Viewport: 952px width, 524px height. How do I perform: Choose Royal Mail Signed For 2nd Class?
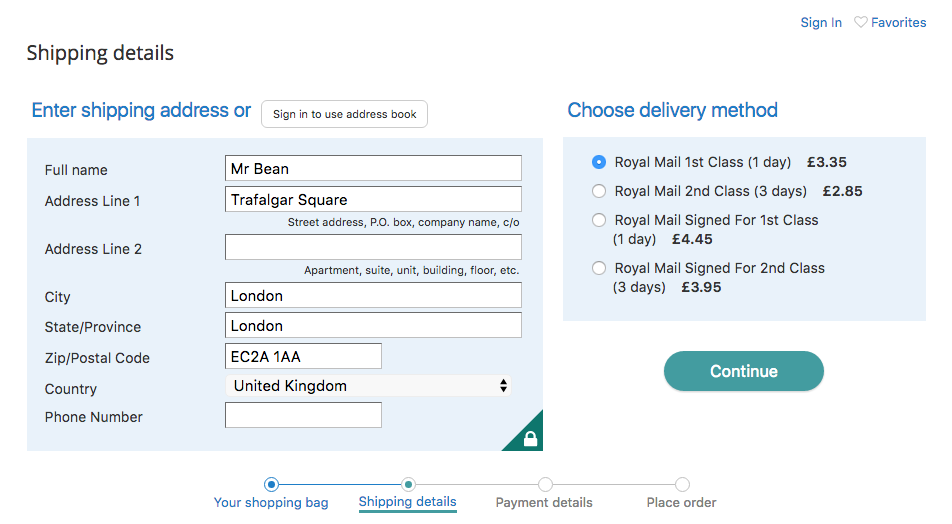[x=599, y=268]
